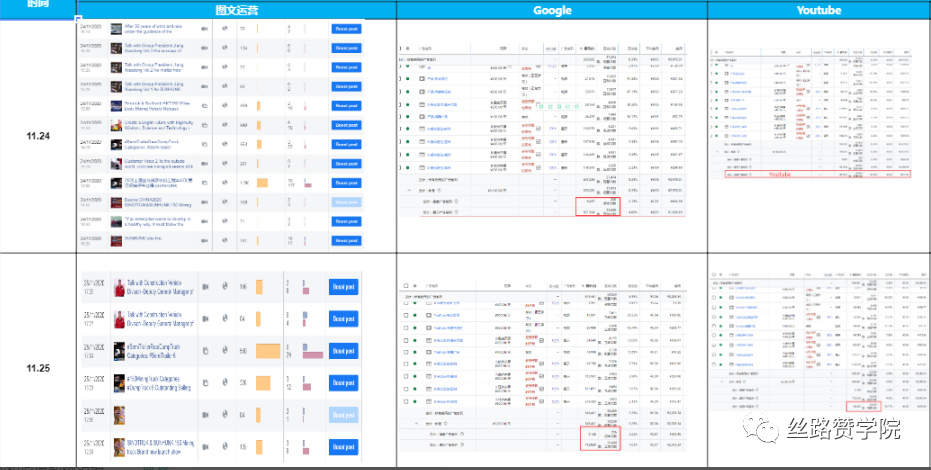Click video icon of 'Bauma CHINA2020' post
931x470 pixels.
click(x=205, y=202)
